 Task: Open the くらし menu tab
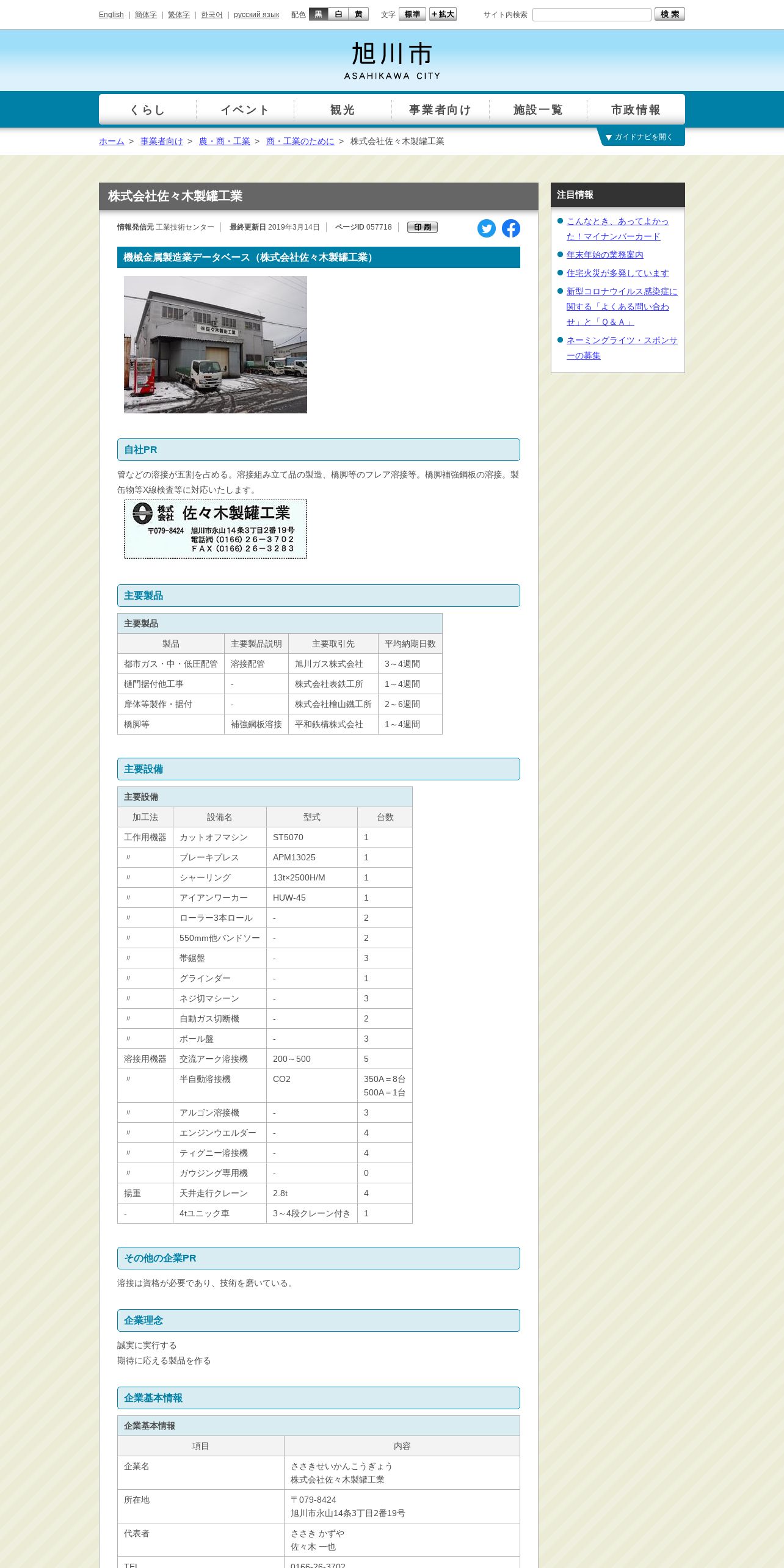pos(148,109)
